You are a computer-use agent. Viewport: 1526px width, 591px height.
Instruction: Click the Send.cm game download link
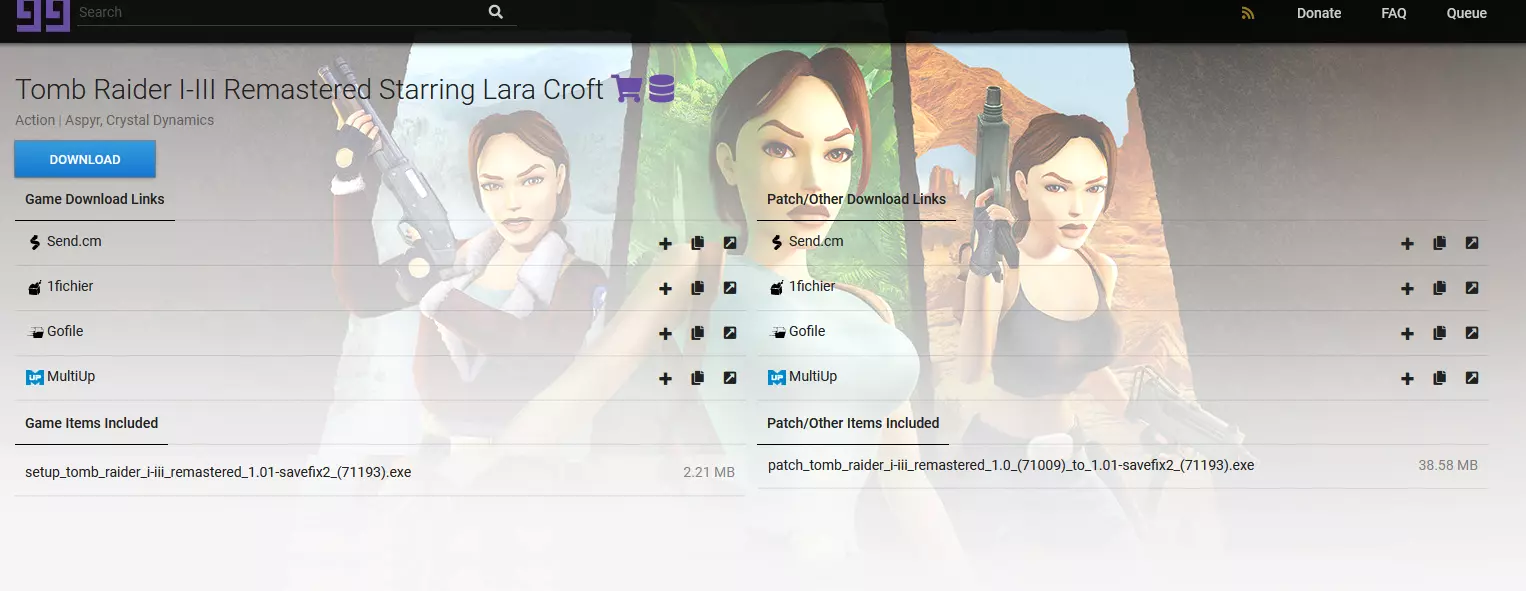point(74,241)
